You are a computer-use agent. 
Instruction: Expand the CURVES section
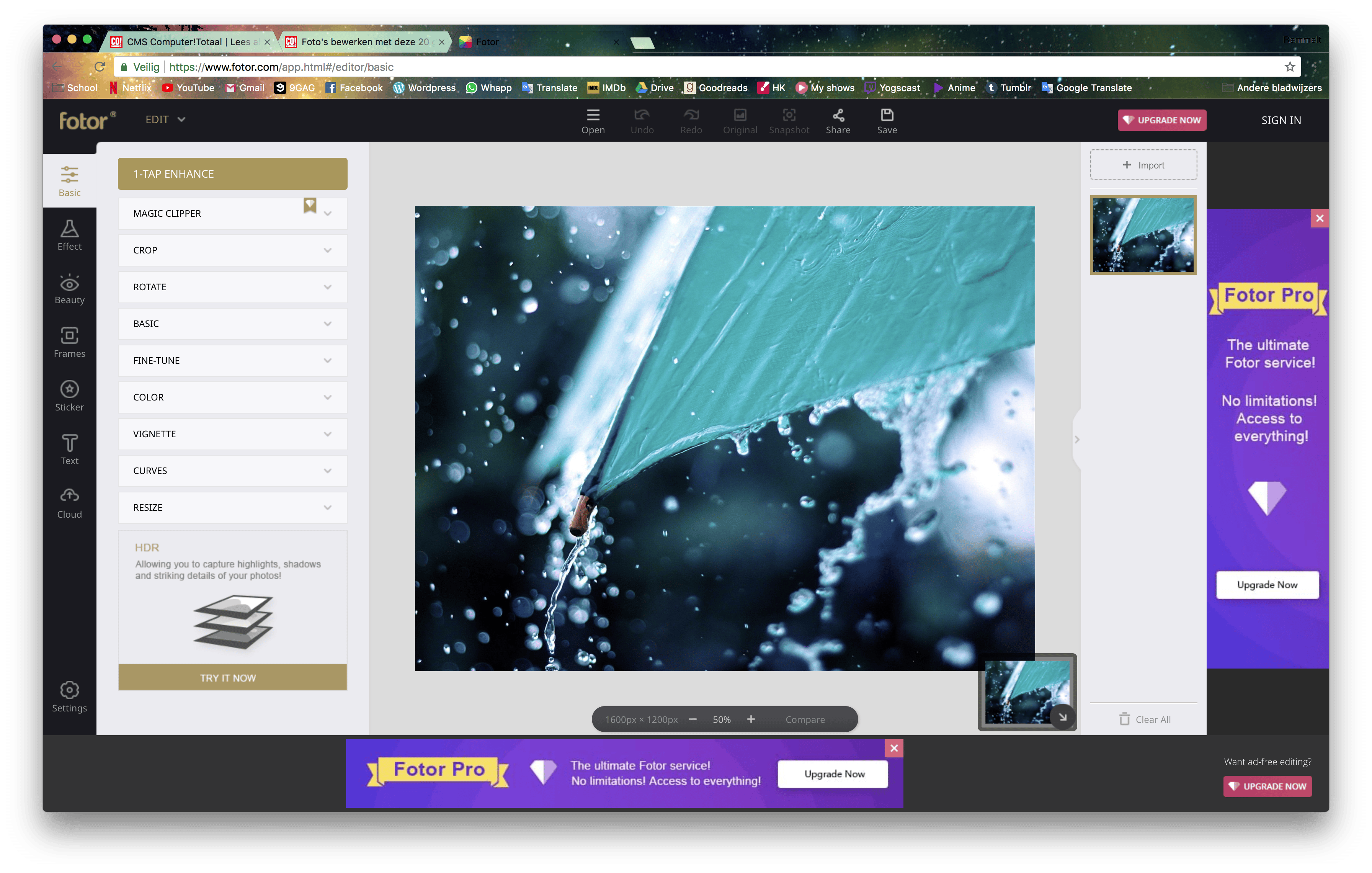click(x=232, y=471)
